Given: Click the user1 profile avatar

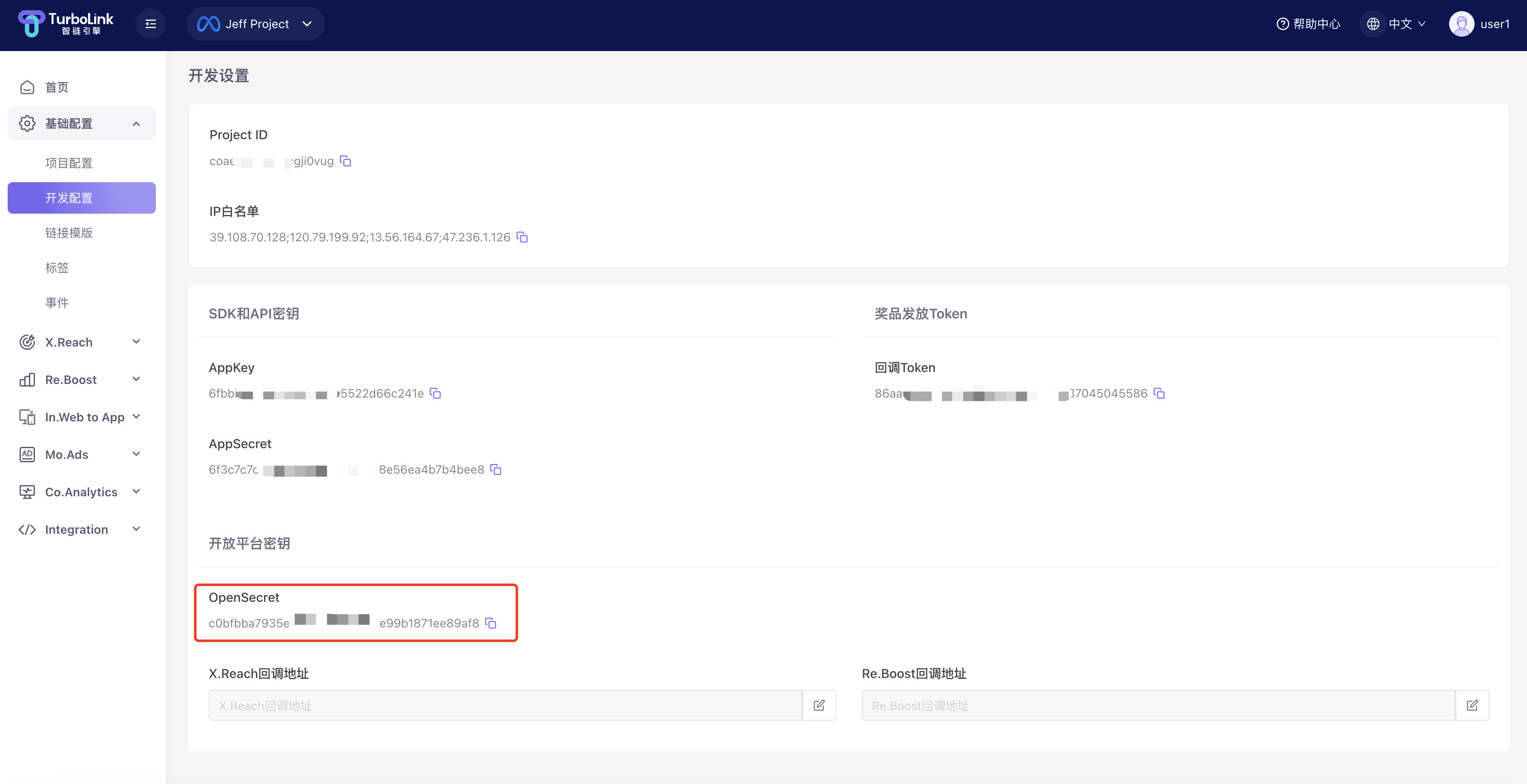Looking at the screenshot, I should pyautogui.click(x=1461, y=24).
